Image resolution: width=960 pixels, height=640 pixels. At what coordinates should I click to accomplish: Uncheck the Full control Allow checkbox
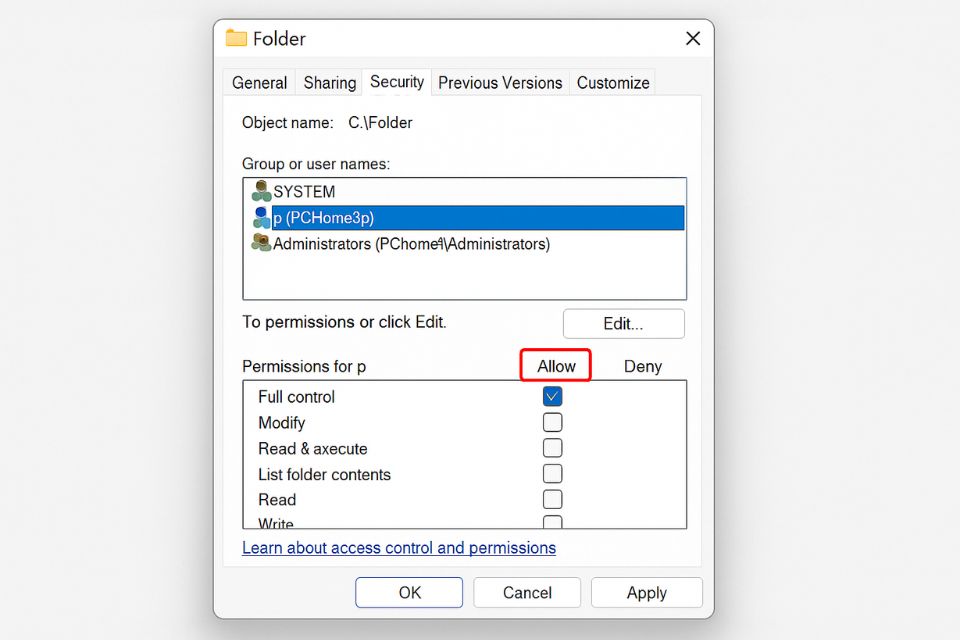tap(553, 396)
